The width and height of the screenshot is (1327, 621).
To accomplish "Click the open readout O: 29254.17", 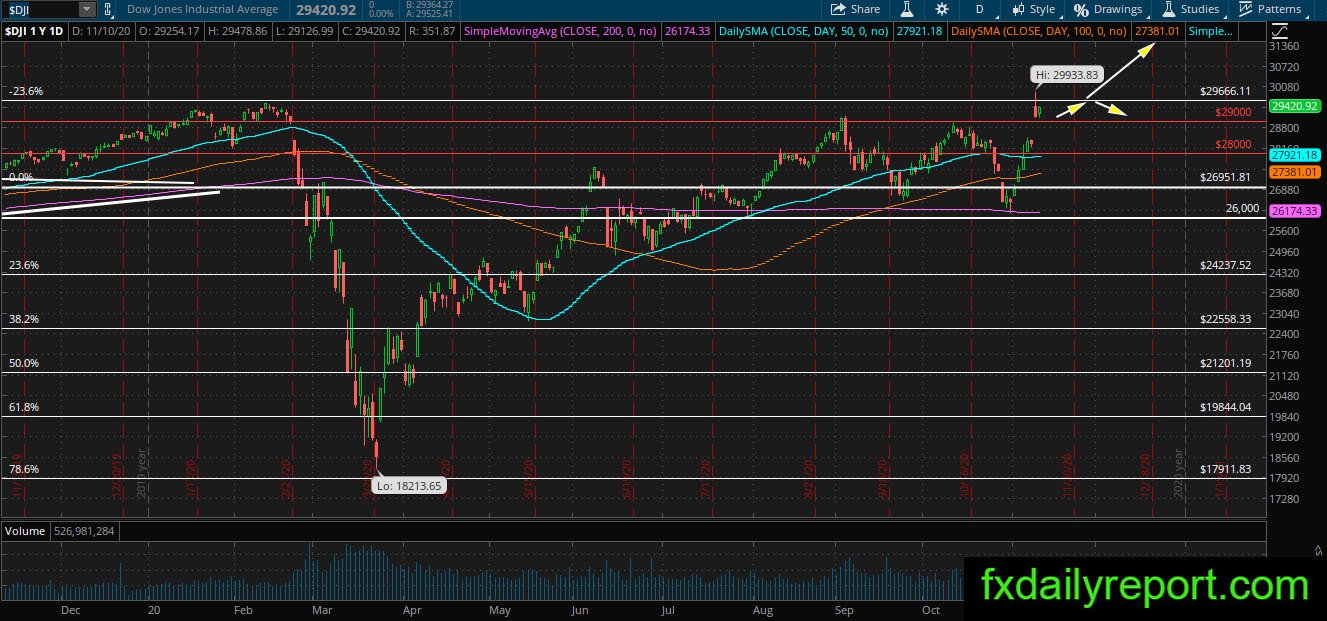I will pos(169,32).
